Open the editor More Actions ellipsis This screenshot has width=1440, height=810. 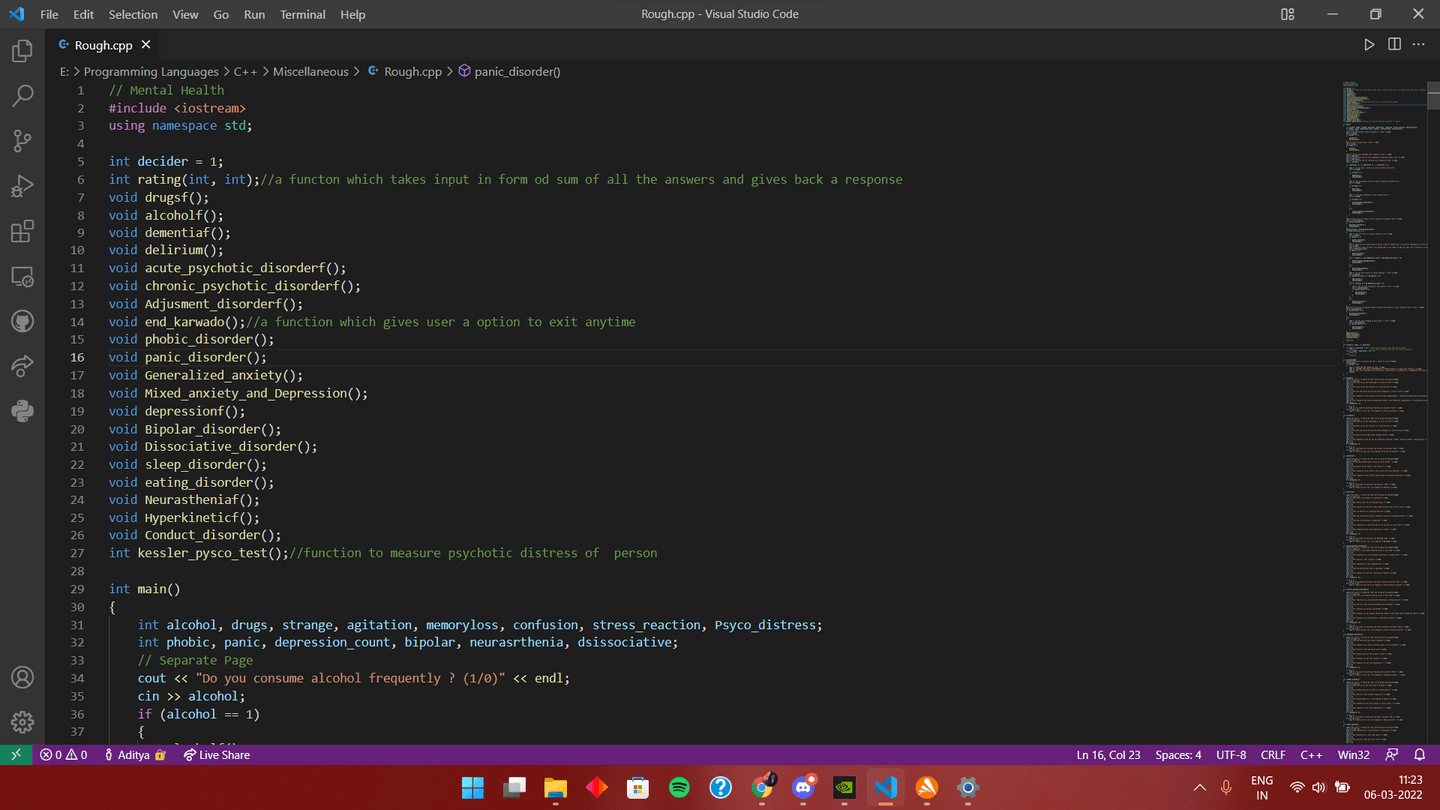1418,45
